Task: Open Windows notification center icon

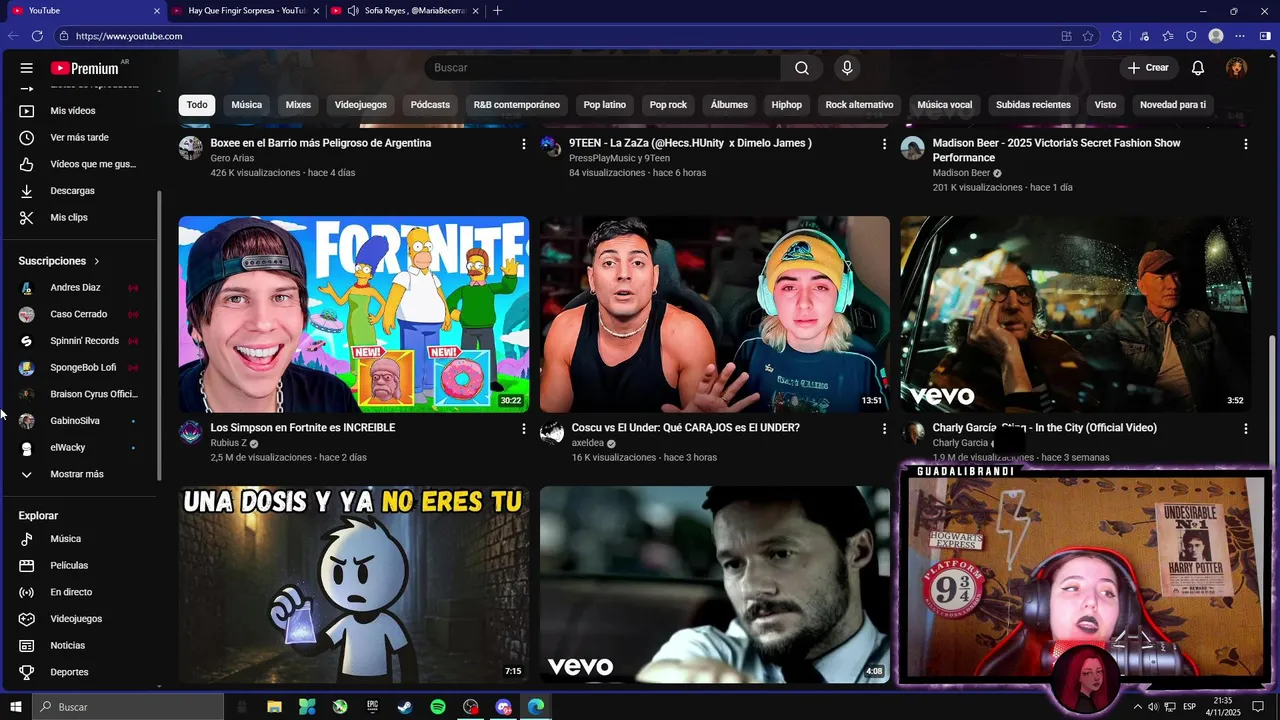Action: click(1258, 707)
